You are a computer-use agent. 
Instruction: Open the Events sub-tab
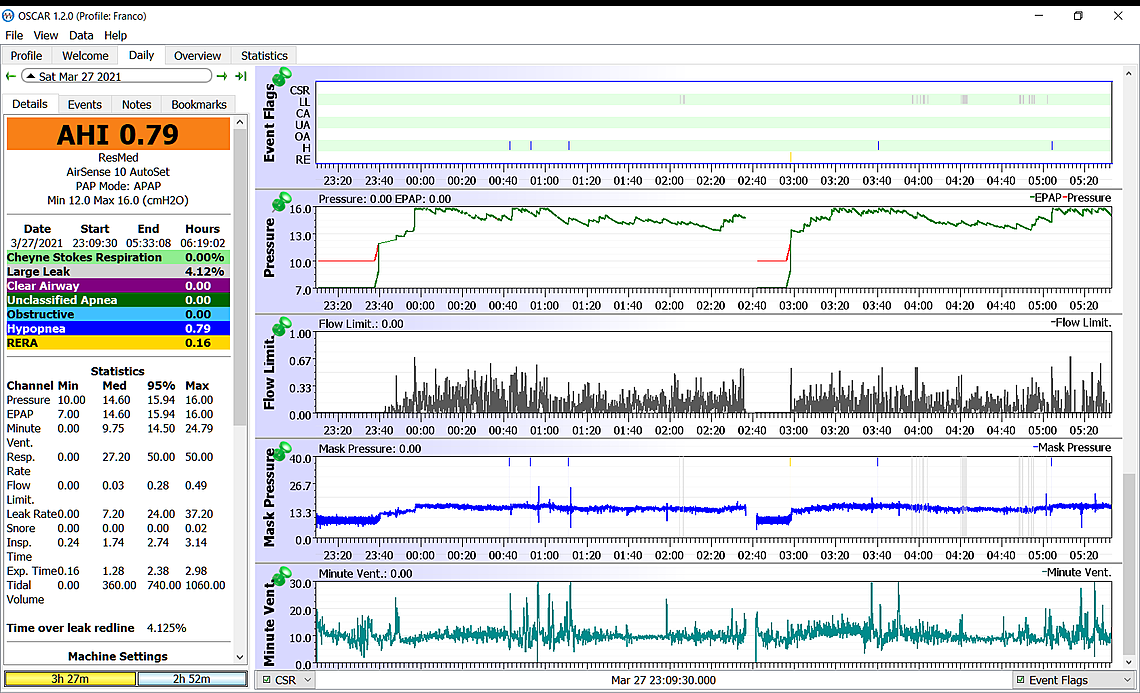[x=84, y=105]
